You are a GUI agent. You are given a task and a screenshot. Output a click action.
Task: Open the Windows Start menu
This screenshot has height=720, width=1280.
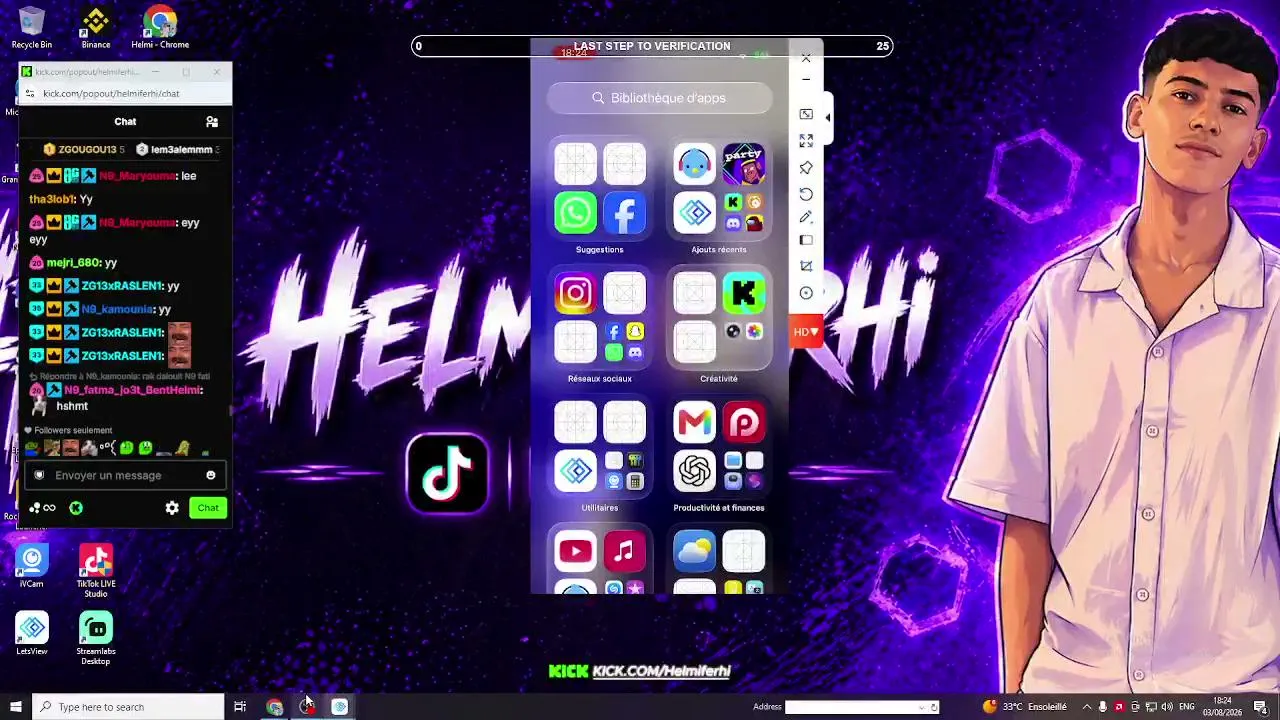click(x=16, y=707)
